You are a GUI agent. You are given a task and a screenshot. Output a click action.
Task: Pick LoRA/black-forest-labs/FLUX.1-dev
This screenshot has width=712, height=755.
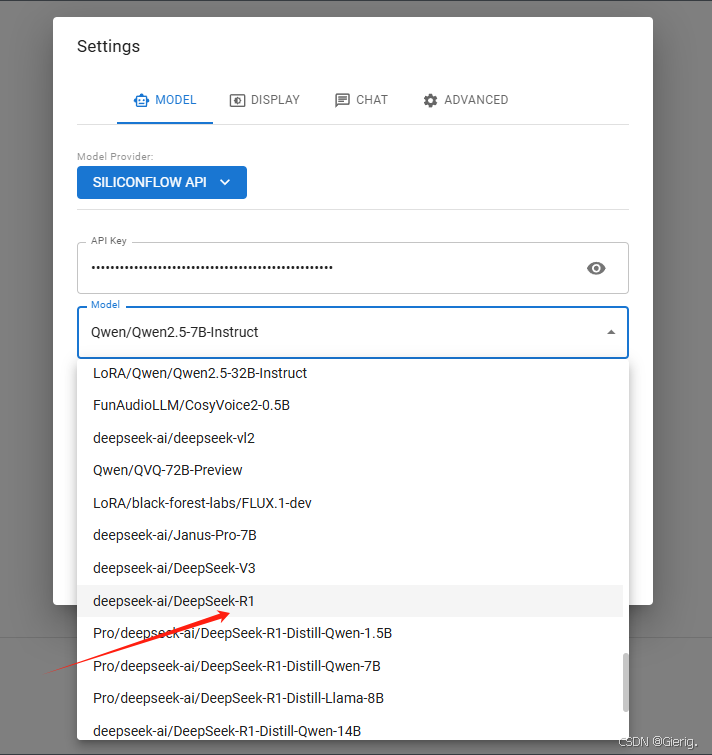tap(350, 503)
